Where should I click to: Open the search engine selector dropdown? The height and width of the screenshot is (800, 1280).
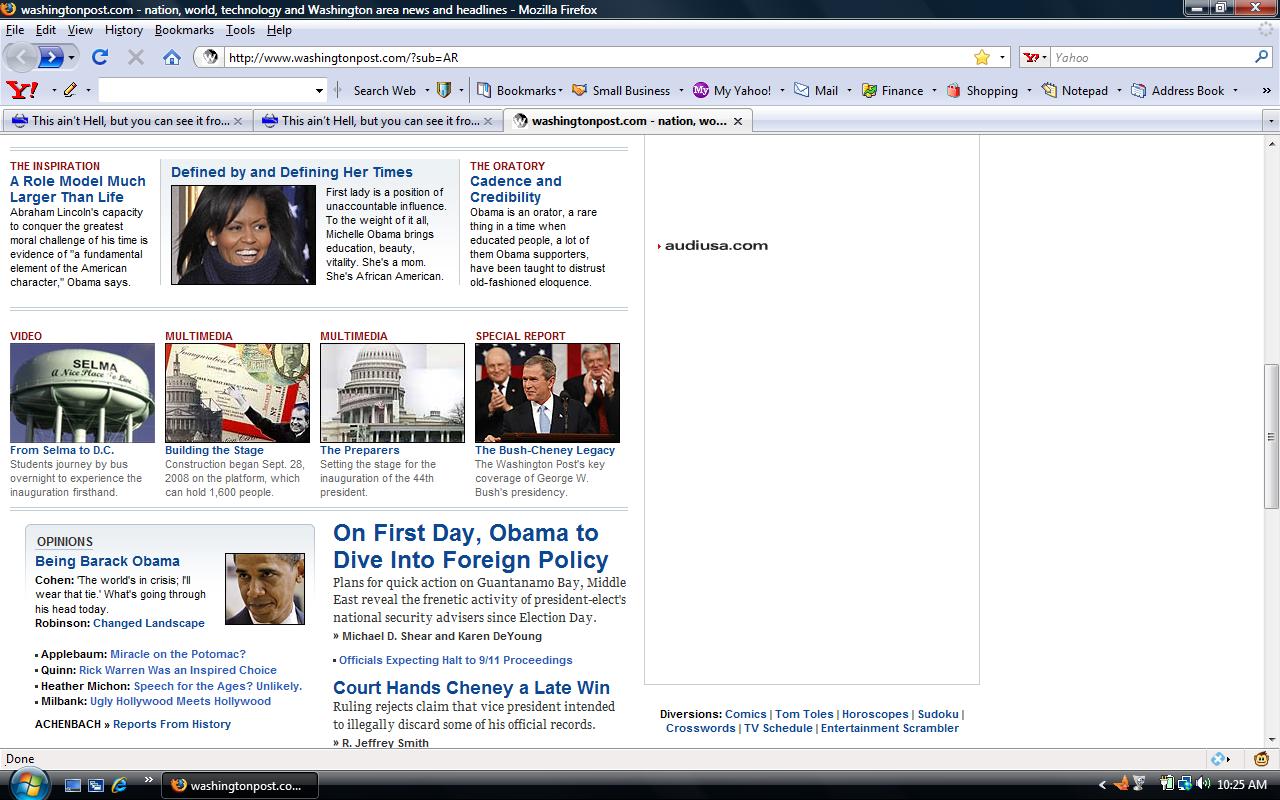(x=1036, y=58)
